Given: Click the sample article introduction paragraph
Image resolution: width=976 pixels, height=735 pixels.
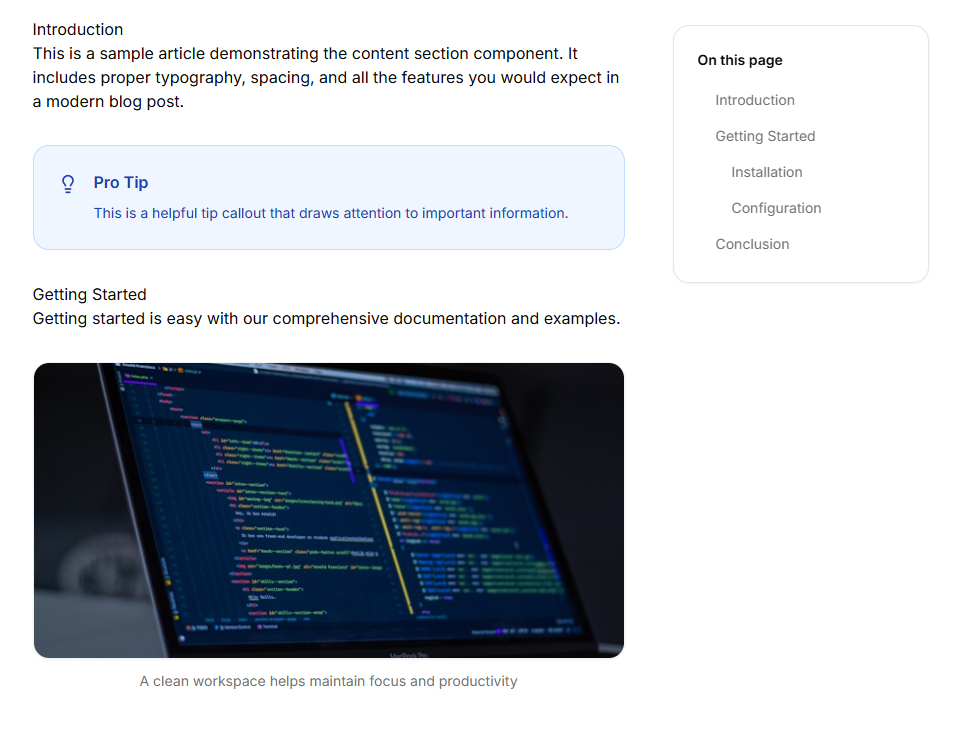Looking at the screenshot, I should (325, 78).
